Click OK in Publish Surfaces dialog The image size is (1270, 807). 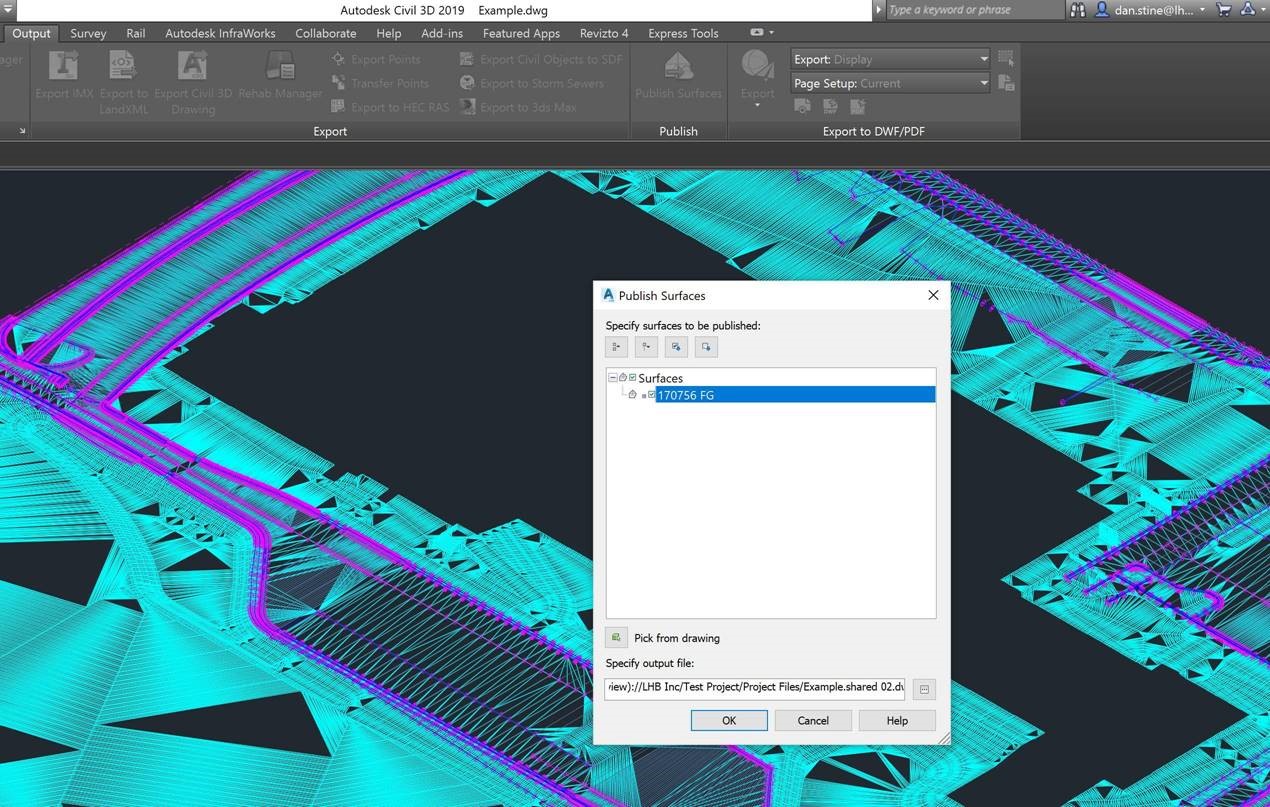point(729,720)
